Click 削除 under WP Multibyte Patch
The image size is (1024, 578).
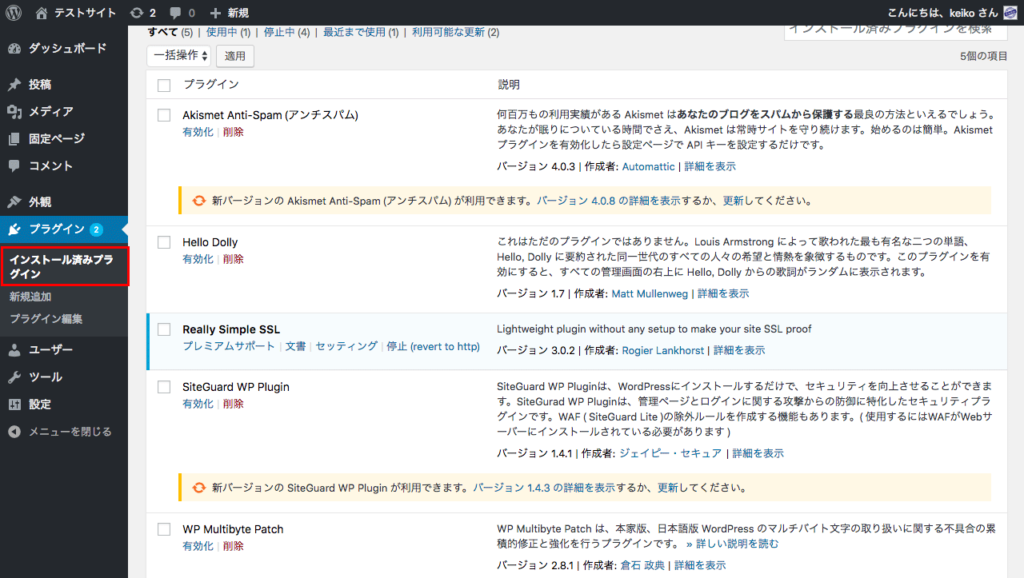tap(233, 546)
